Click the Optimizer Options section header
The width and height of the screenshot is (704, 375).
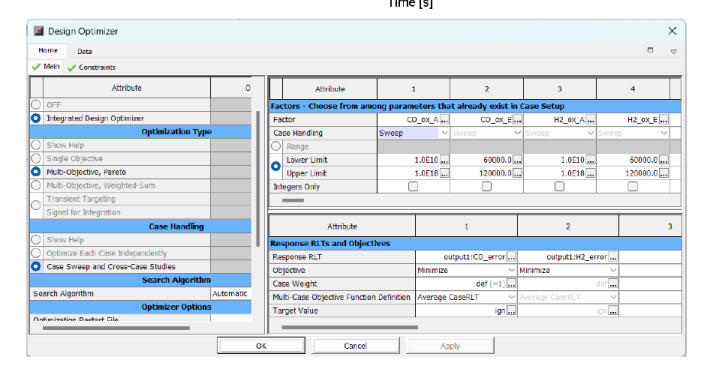click(141, 307)
